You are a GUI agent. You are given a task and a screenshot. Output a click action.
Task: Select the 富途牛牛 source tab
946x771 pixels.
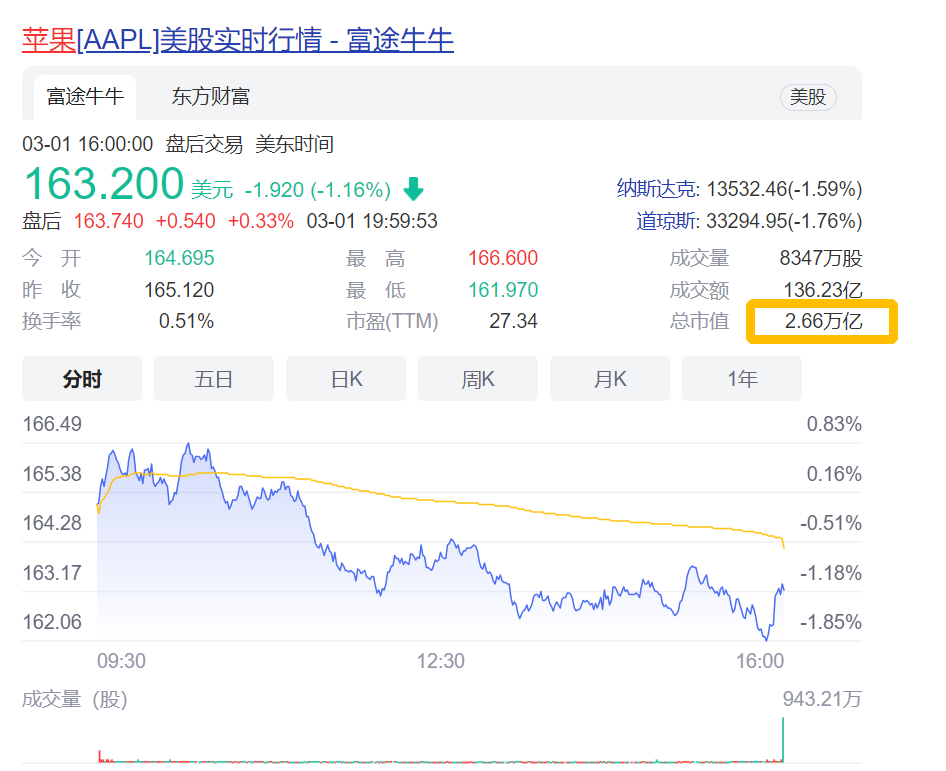coord(85,97)
